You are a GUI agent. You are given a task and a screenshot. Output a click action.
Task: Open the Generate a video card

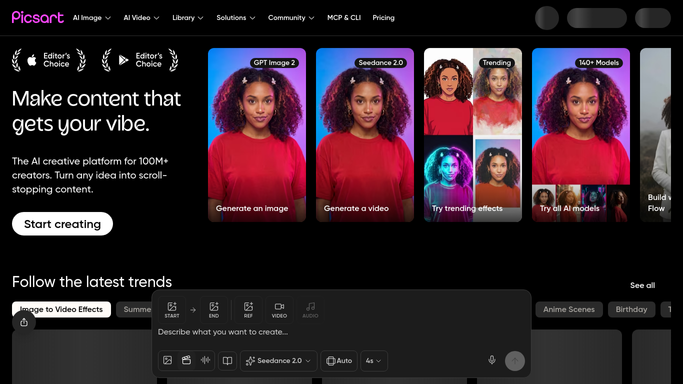(365, 135)
